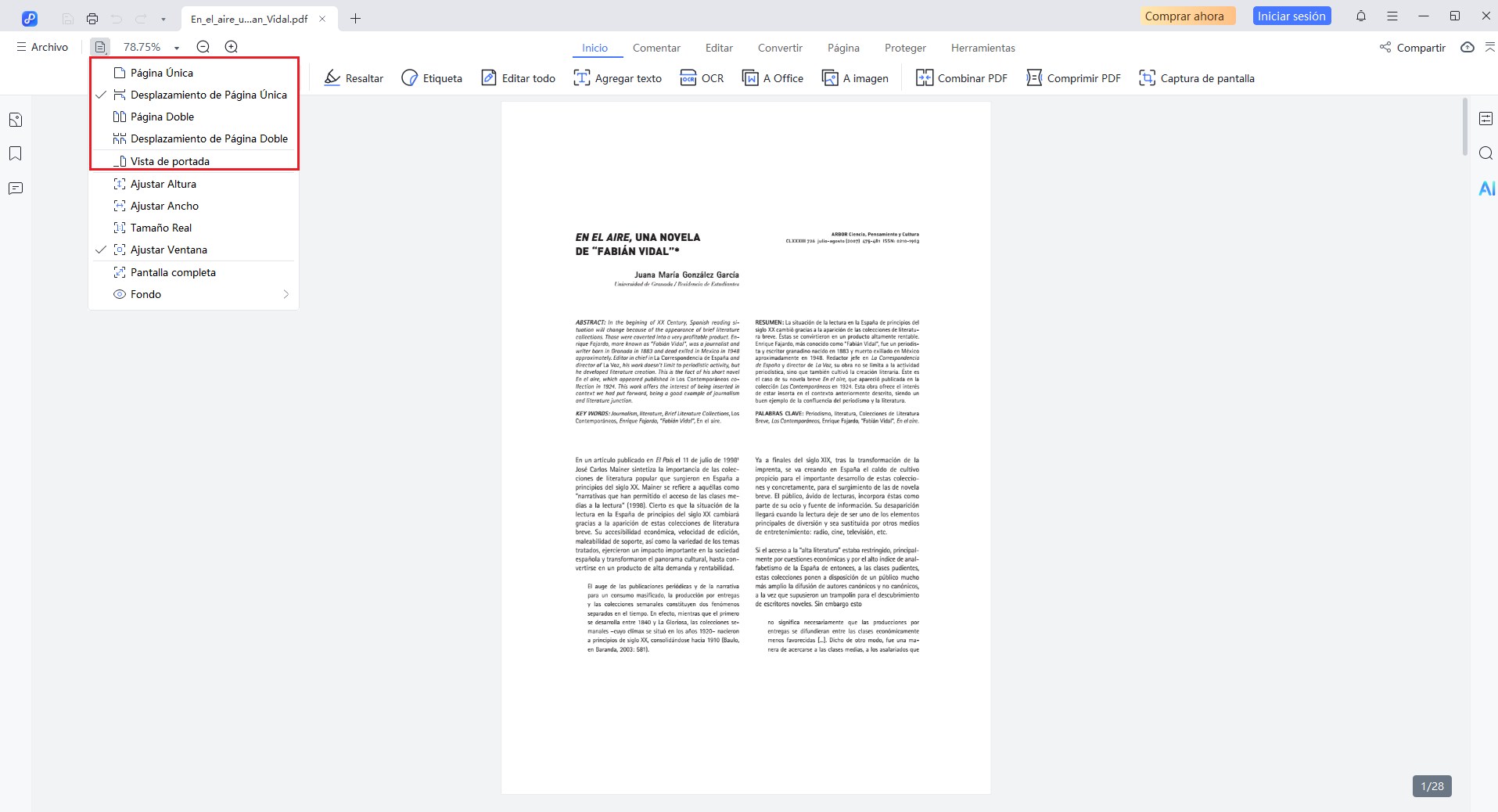Click Iniciar sesión button
This screenshot has height=812, width=1498.
pos(1291,16)
